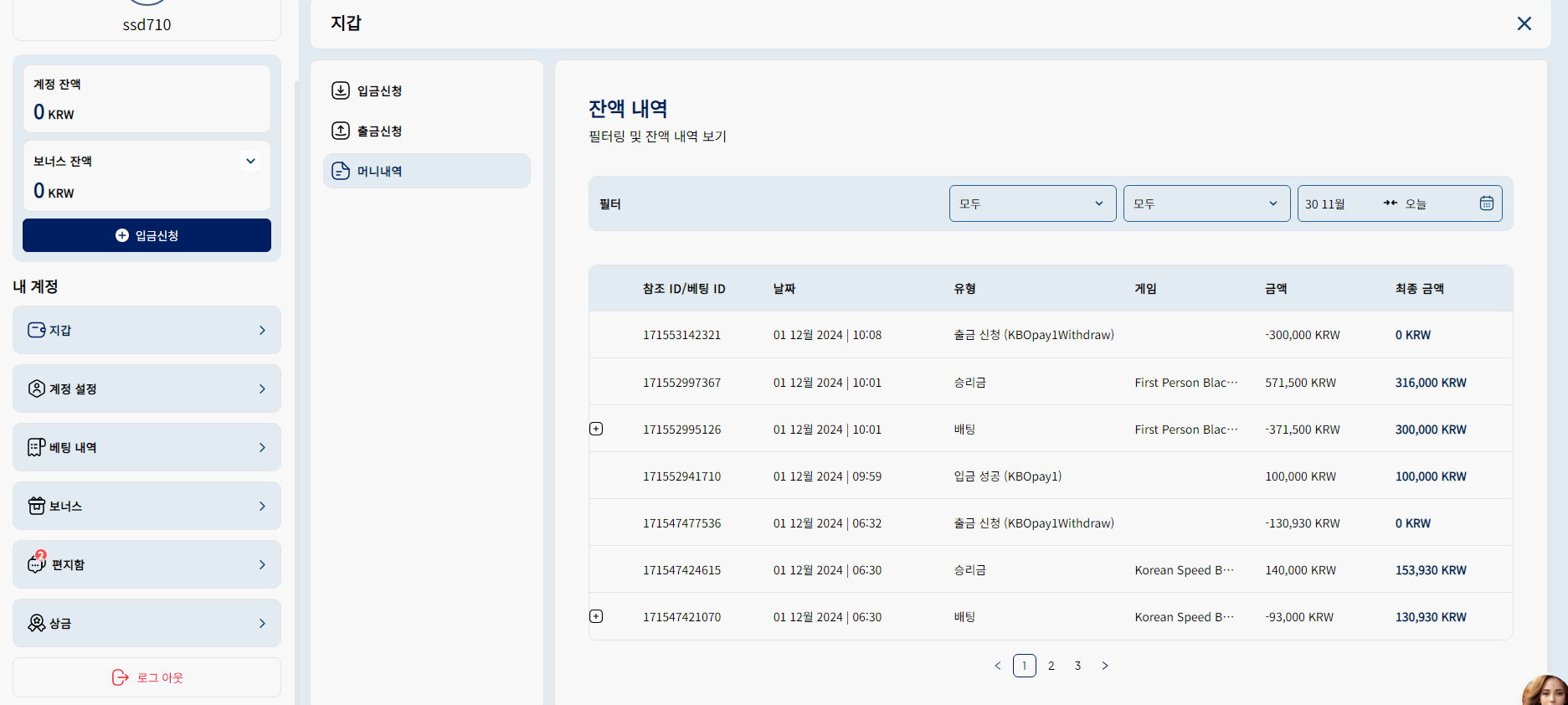1568x705 pixels.
Task: Click the mailbox chat icon with badge
Action: 37,563
